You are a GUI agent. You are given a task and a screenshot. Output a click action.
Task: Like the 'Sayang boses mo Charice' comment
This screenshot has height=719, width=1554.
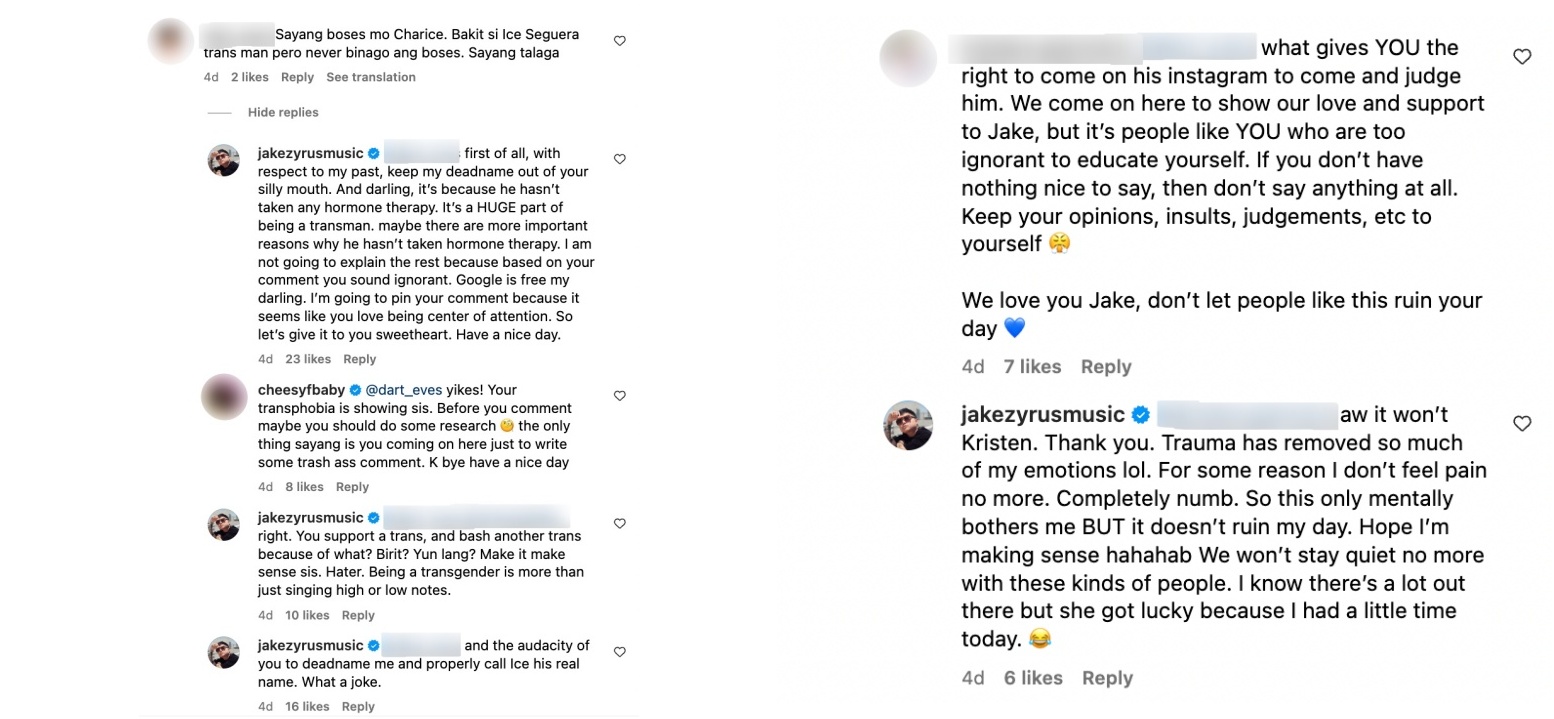[x=620, y=41]
